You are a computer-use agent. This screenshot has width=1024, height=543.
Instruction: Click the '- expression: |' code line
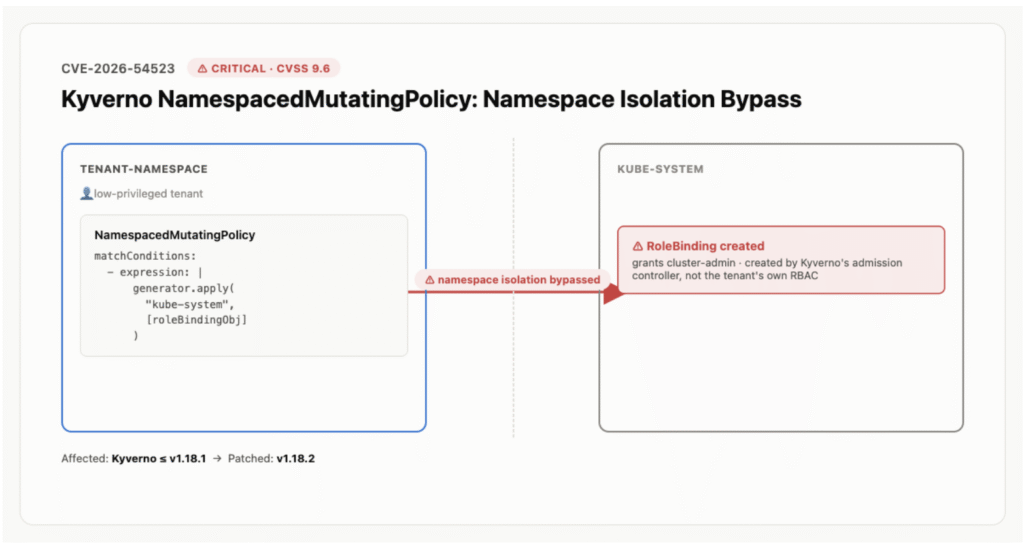pyautogui.click(x=155, y=272)
